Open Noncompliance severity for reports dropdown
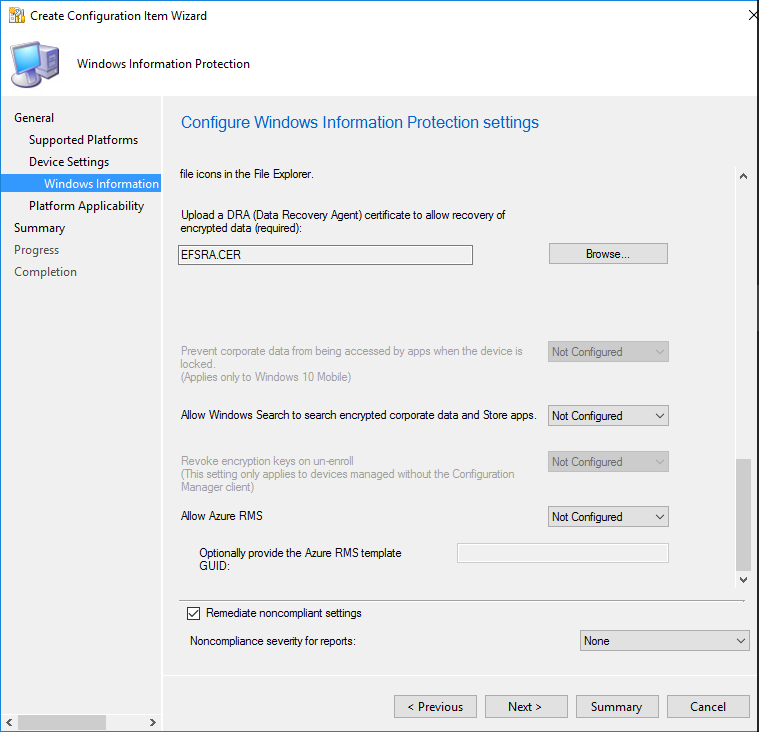Screen dimensions: 759x732 665,641
